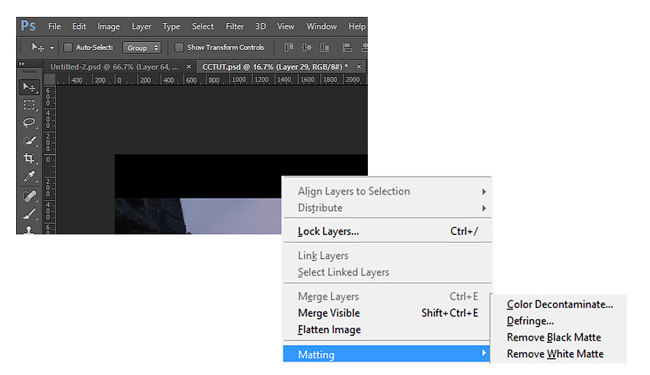This screenshot has width=650, height=375.
Task: Enable the Auto-Select checkbox
Action: [68, 48]
